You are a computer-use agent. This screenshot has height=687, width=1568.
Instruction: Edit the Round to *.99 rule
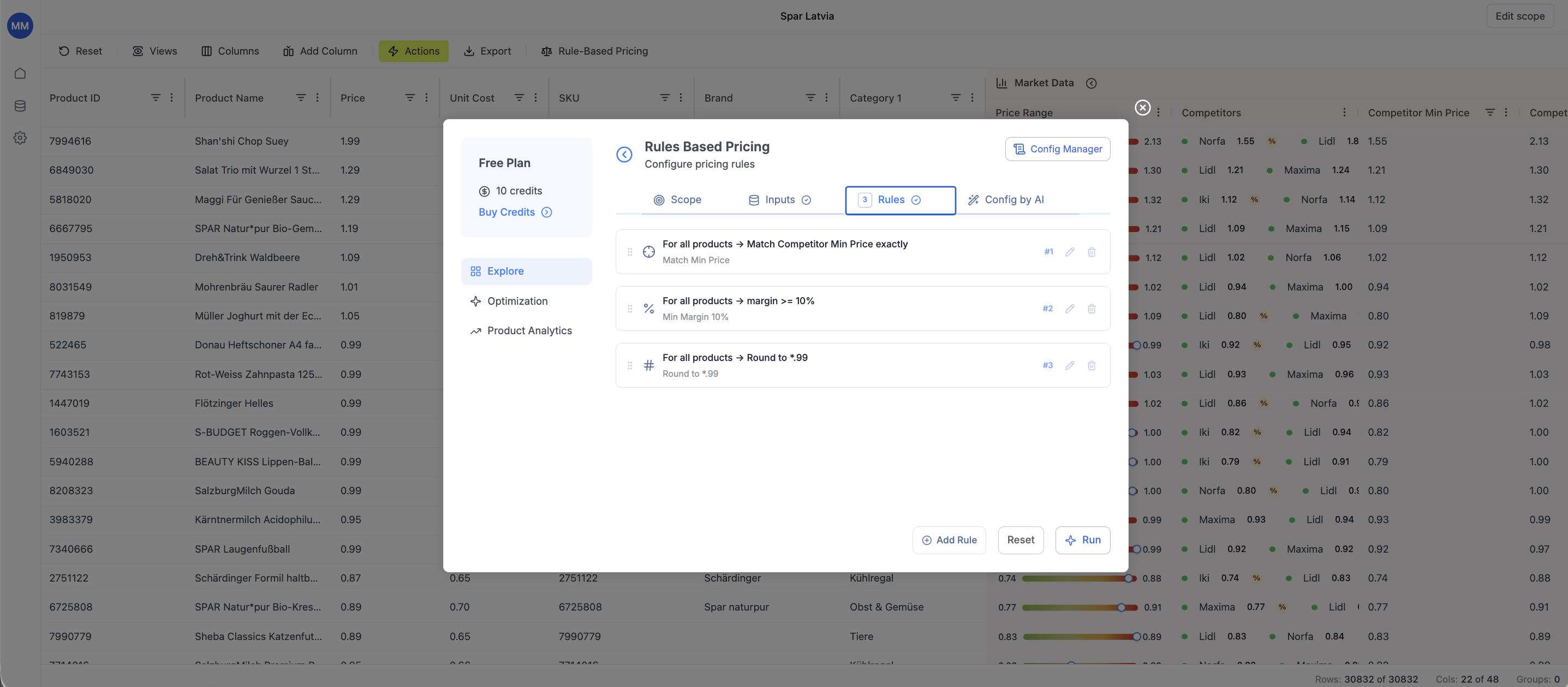[x=1070, y=365]
